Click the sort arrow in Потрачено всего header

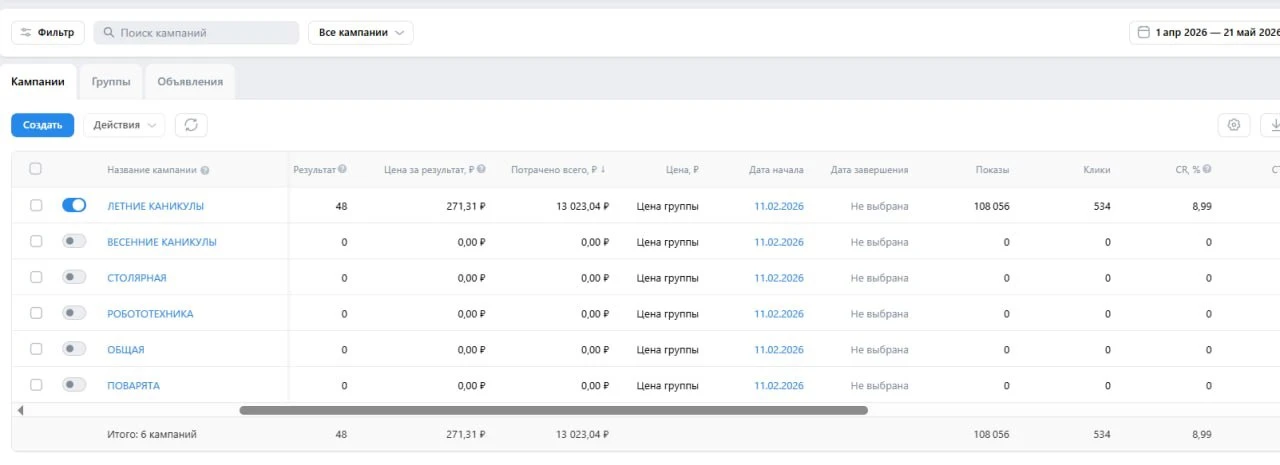click(603, 170)
